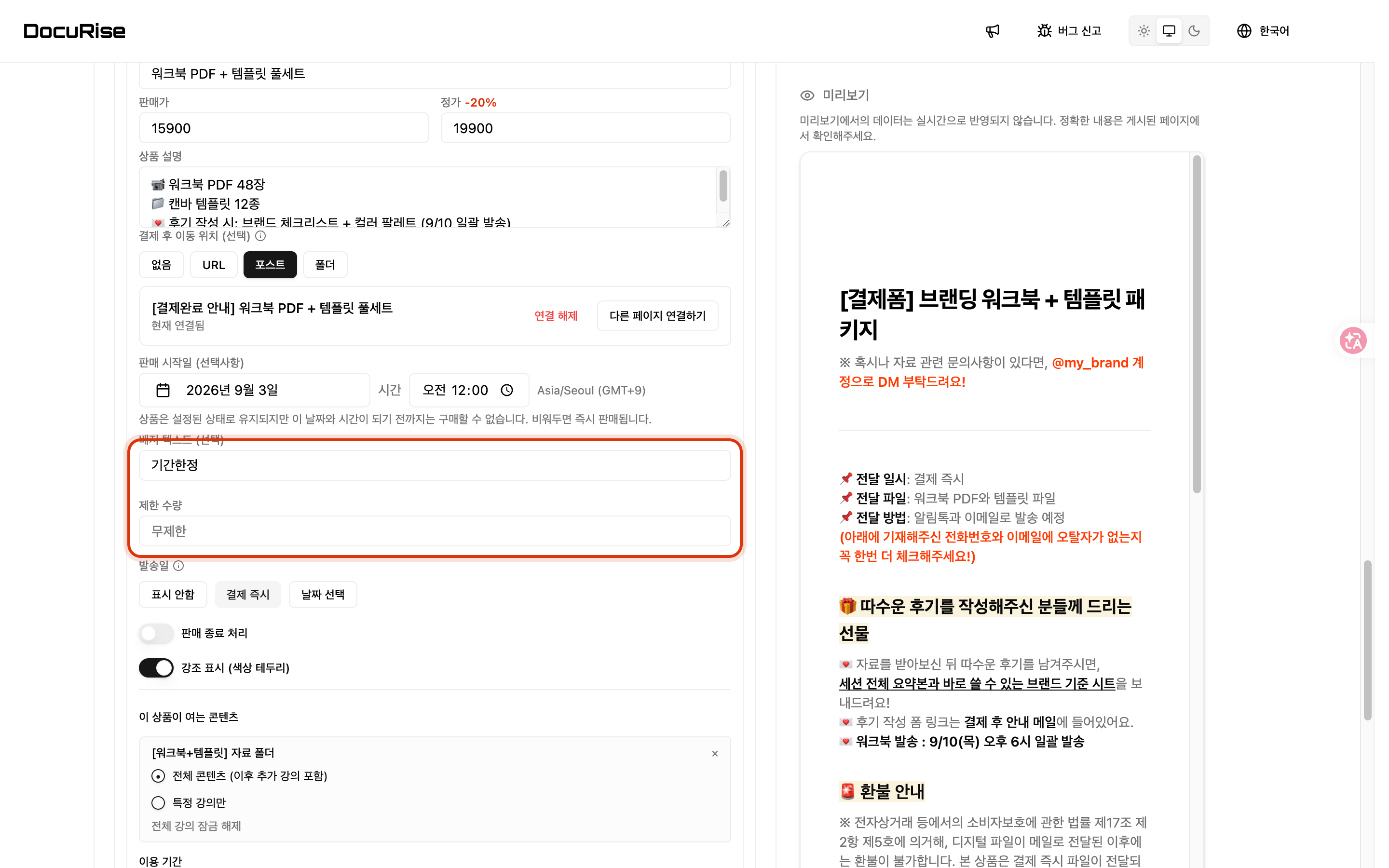The image size is (1389, 868).
Task: Open language selector 한국어 globe
Action: pos(1263,31)
